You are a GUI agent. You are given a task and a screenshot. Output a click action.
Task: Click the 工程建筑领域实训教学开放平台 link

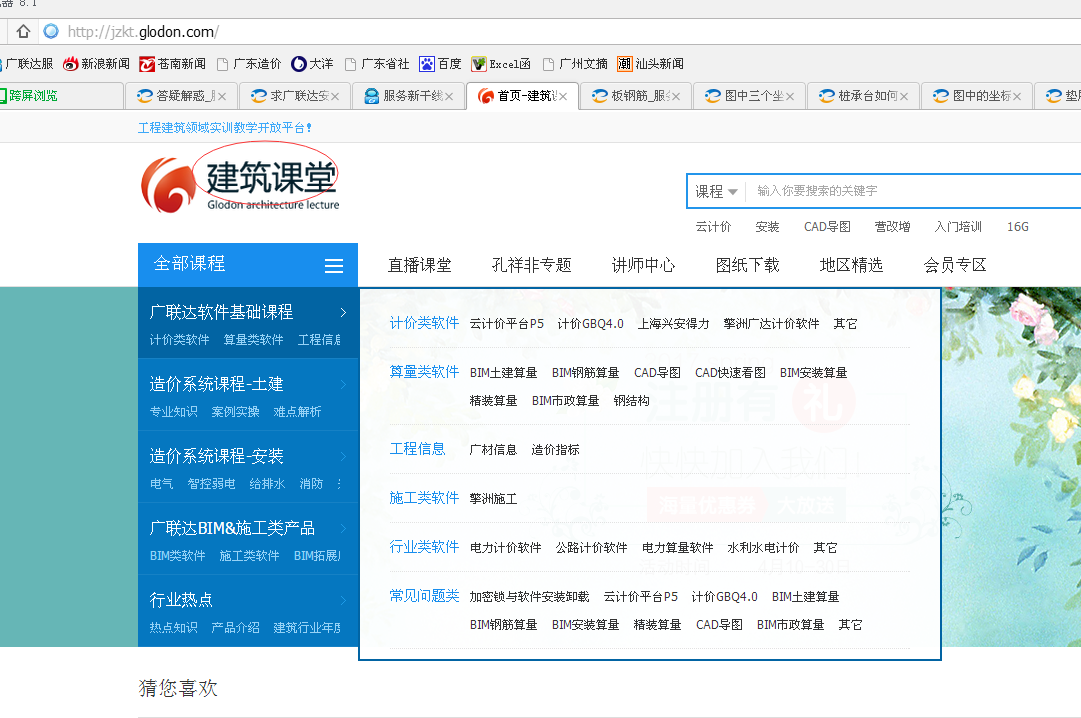225,128
